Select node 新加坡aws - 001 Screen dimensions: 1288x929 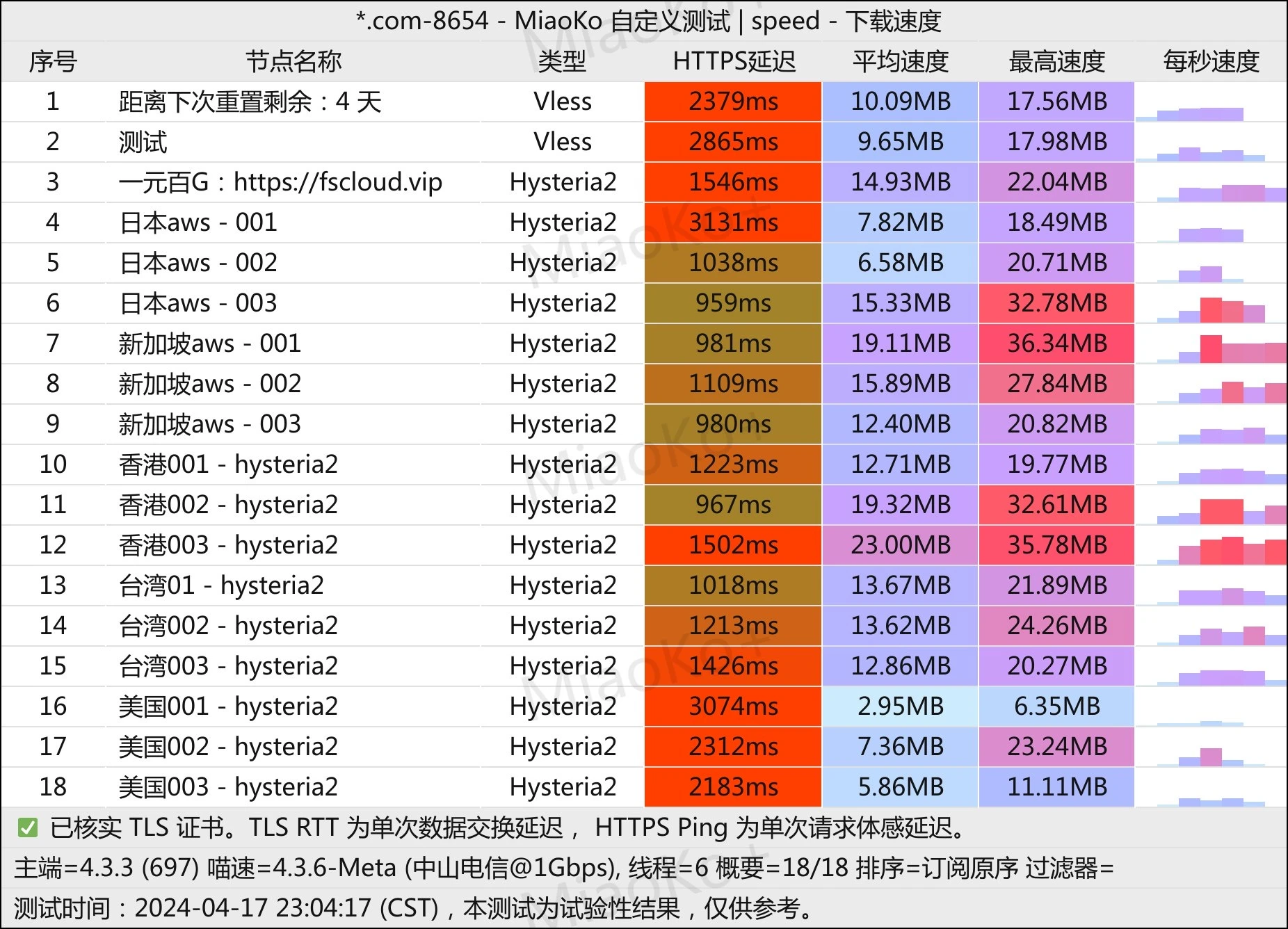210,344
